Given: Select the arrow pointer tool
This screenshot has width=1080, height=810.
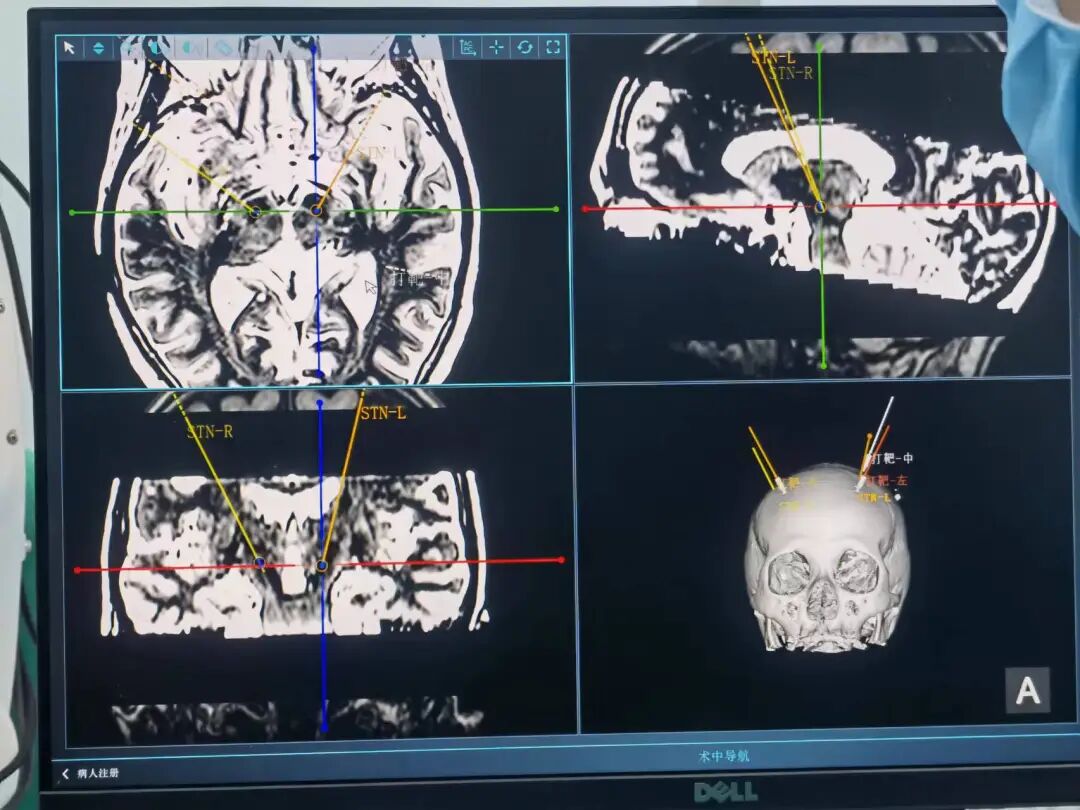Looking at the screenshot, I should click(x=69, y=48).
